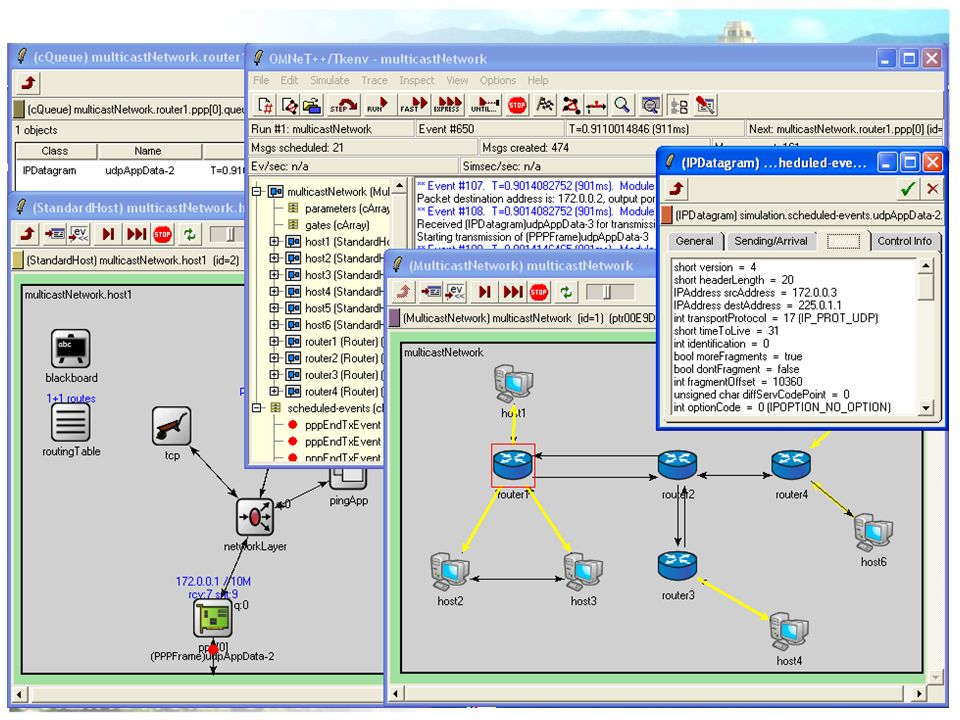Screen dimensions: 960x720
Task: Select the router1 module in network diagram
Action: click(513, 465)
